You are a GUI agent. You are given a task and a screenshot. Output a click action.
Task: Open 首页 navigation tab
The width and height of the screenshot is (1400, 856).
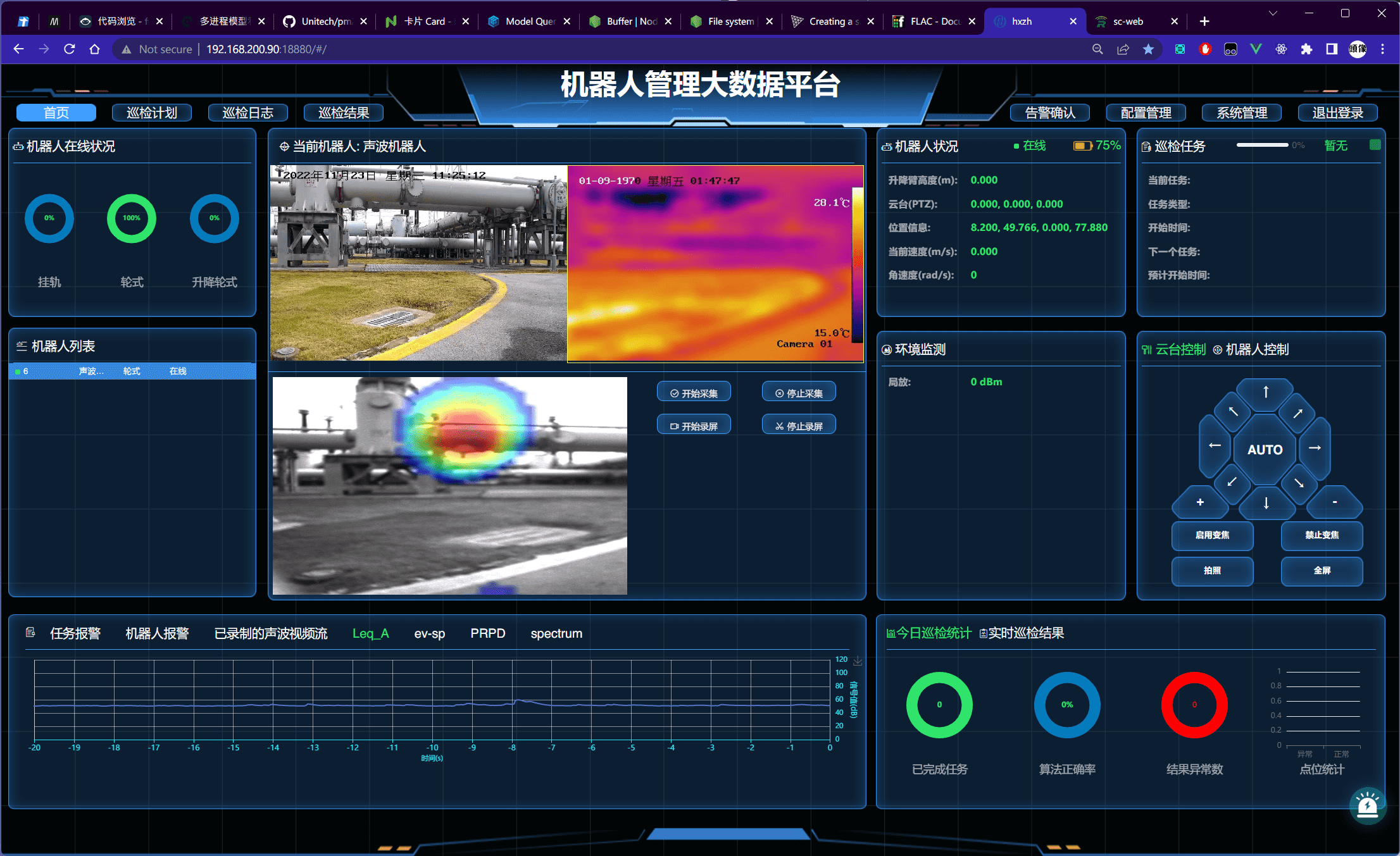[56, 113]
